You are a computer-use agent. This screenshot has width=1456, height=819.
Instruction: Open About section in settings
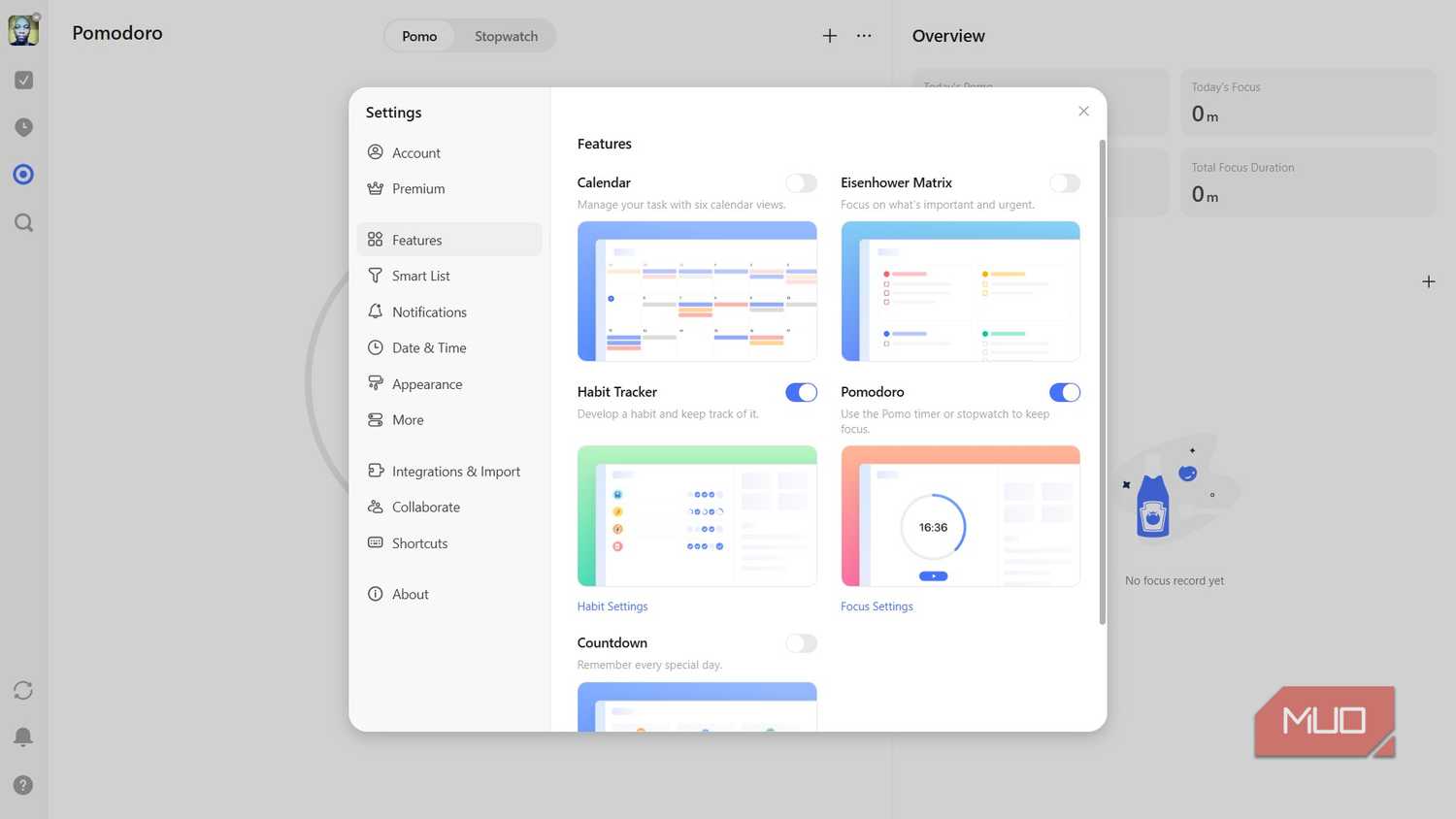[x=449, y=594]
